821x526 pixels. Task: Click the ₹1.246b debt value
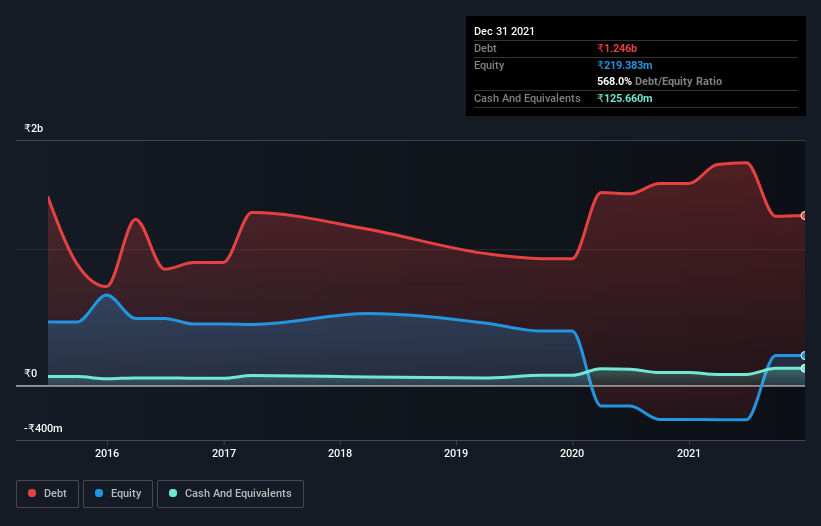[617, 48]
